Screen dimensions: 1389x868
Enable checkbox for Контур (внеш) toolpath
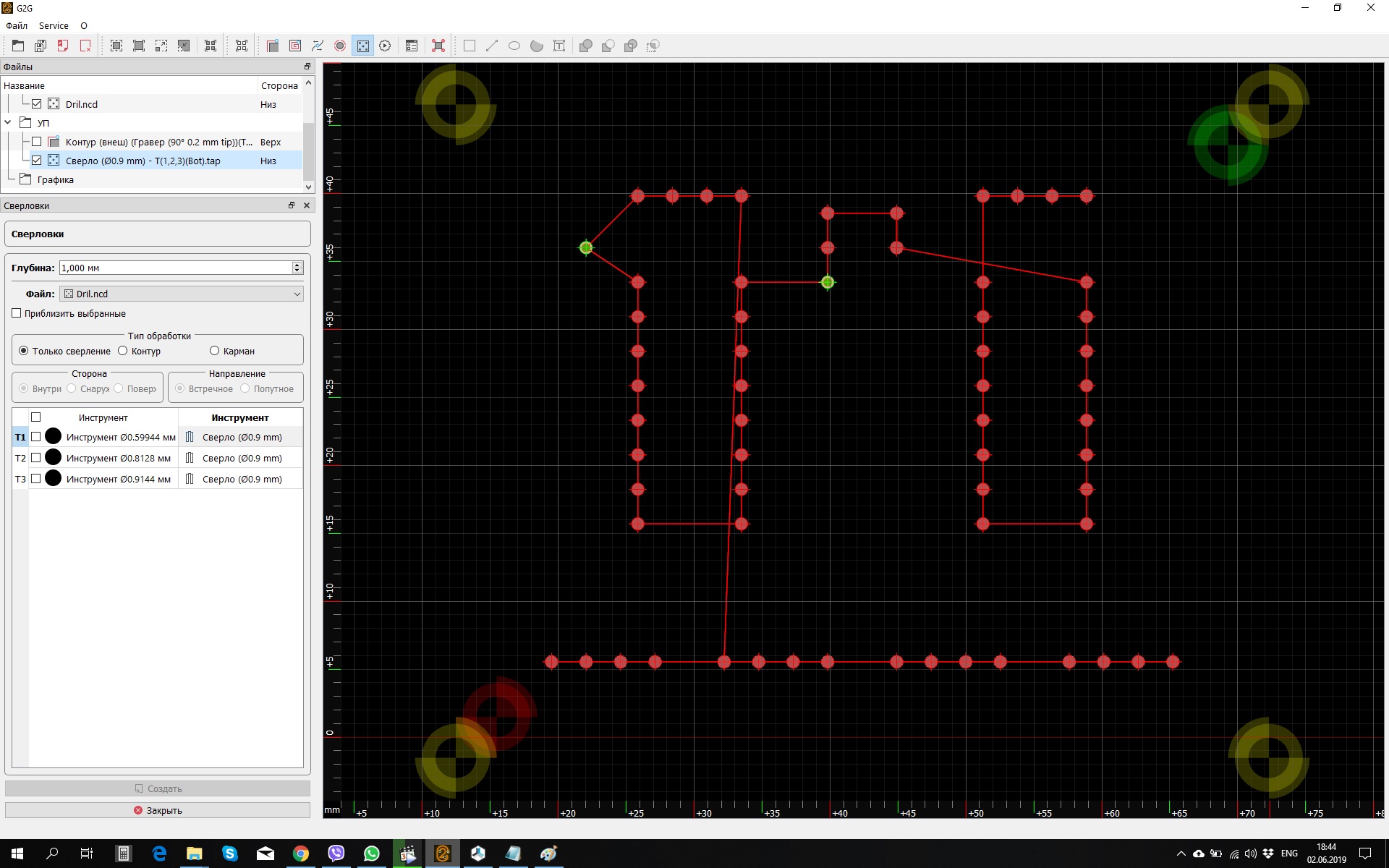pyautogui.click(x=36, y=142)
